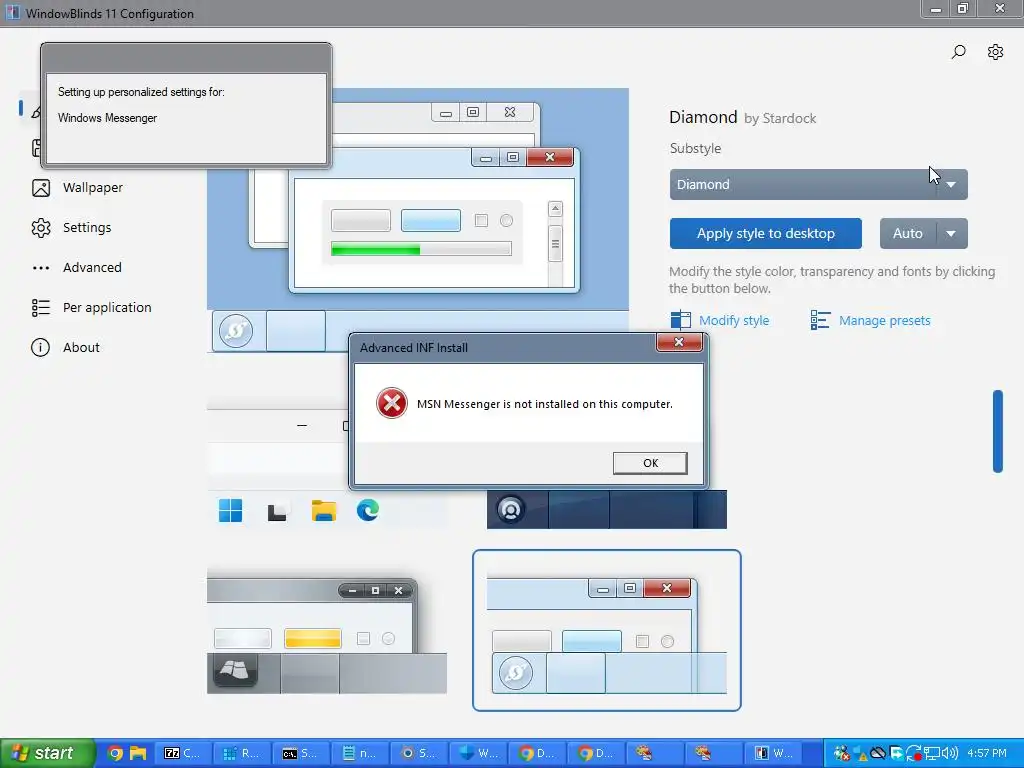Click the checkbox in the large Diamond preview

click(x=481, y=221)
